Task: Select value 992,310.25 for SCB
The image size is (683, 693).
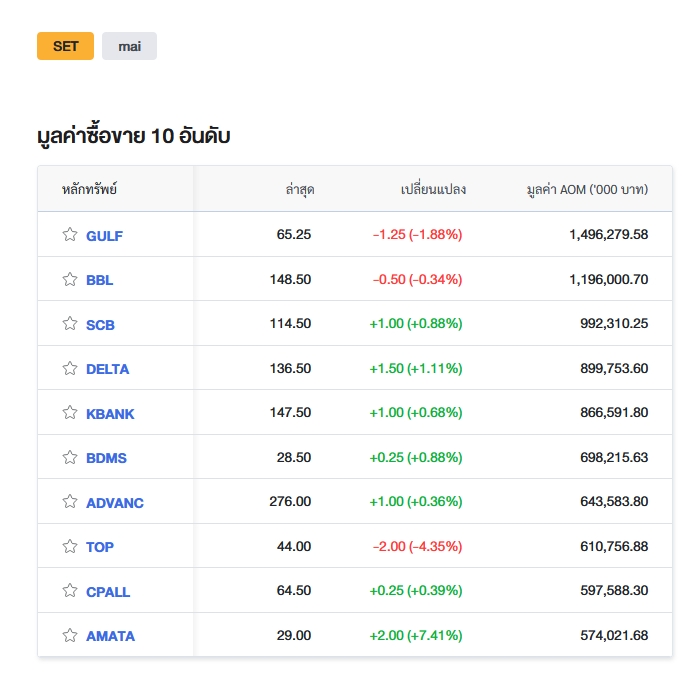Action: click(x=614, y=324)
